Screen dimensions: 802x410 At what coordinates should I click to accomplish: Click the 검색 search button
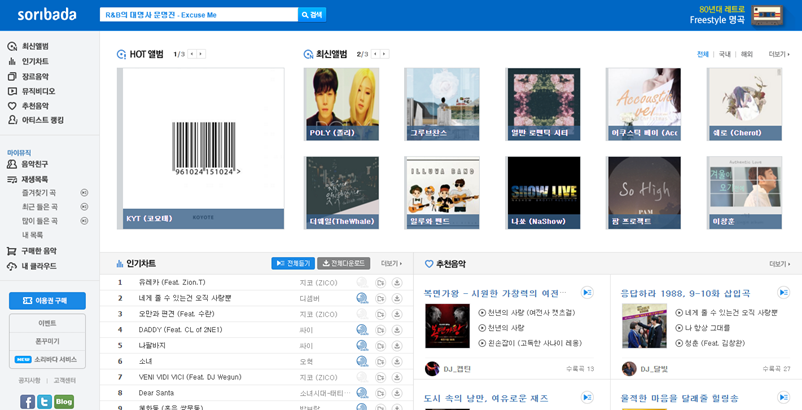coord(312,15)
